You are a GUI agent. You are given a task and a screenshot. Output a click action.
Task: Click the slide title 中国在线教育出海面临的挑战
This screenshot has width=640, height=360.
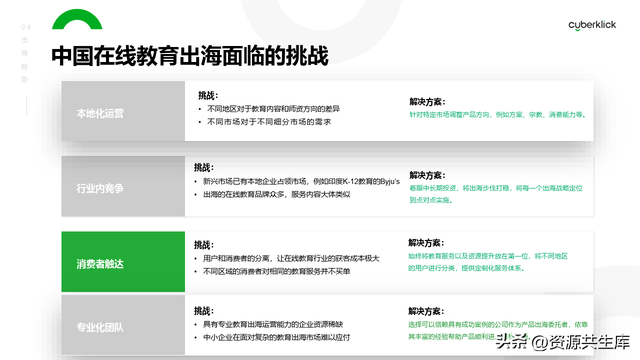[190, 56]
